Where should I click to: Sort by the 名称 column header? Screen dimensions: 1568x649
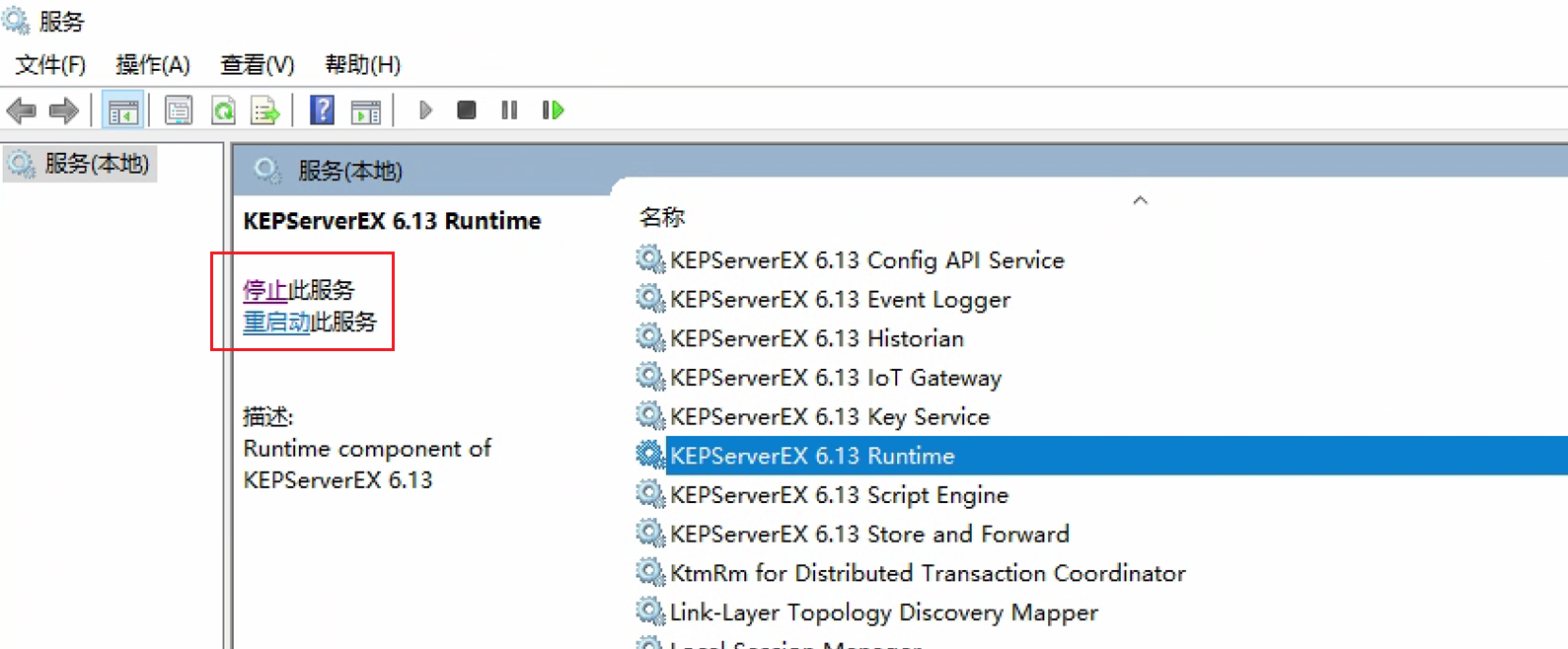662,217
